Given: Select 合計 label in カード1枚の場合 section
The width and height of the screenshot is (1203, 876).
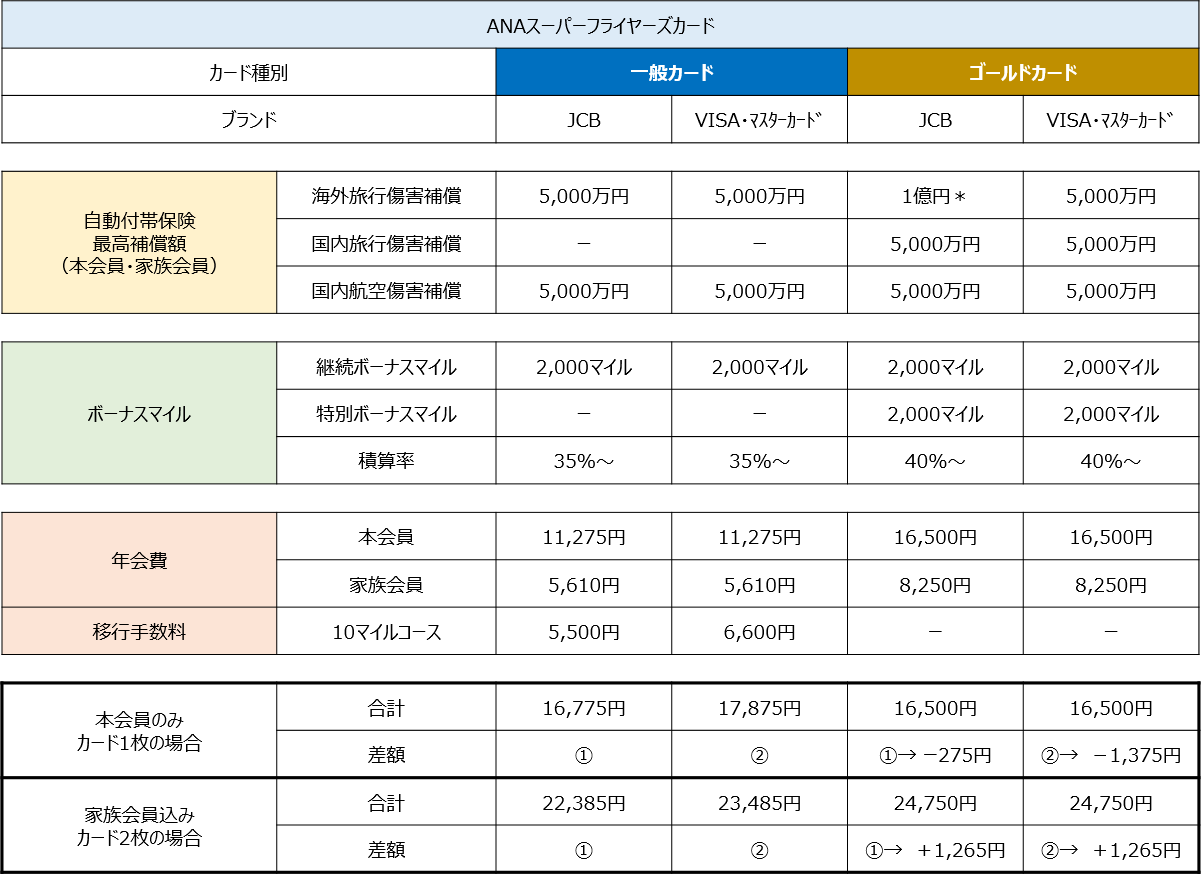Looking at the screenshot, I should [x=386, y=708].
